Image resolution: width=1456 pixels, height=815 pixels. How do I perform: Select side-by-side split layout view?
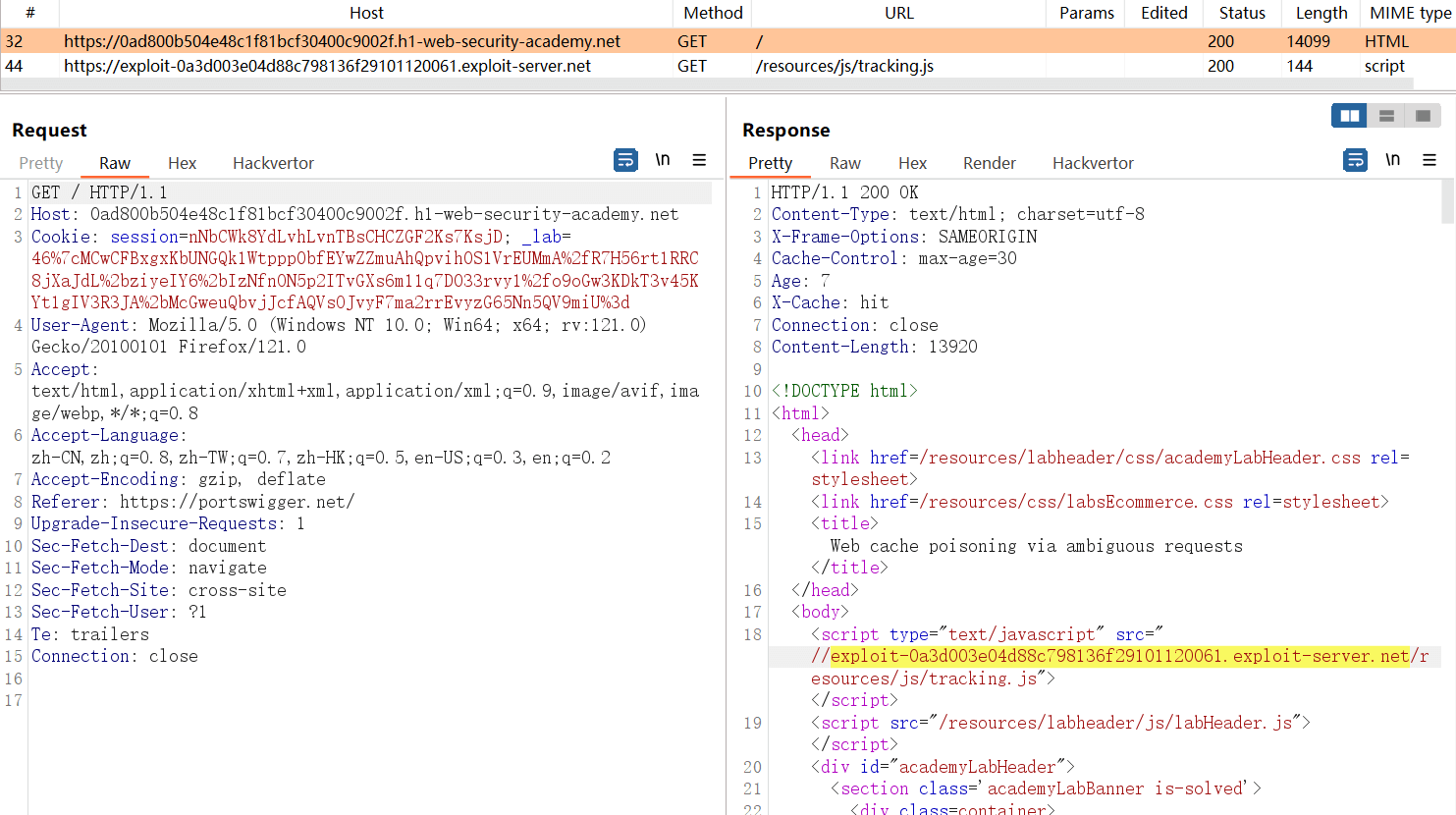click(1349, 116)
